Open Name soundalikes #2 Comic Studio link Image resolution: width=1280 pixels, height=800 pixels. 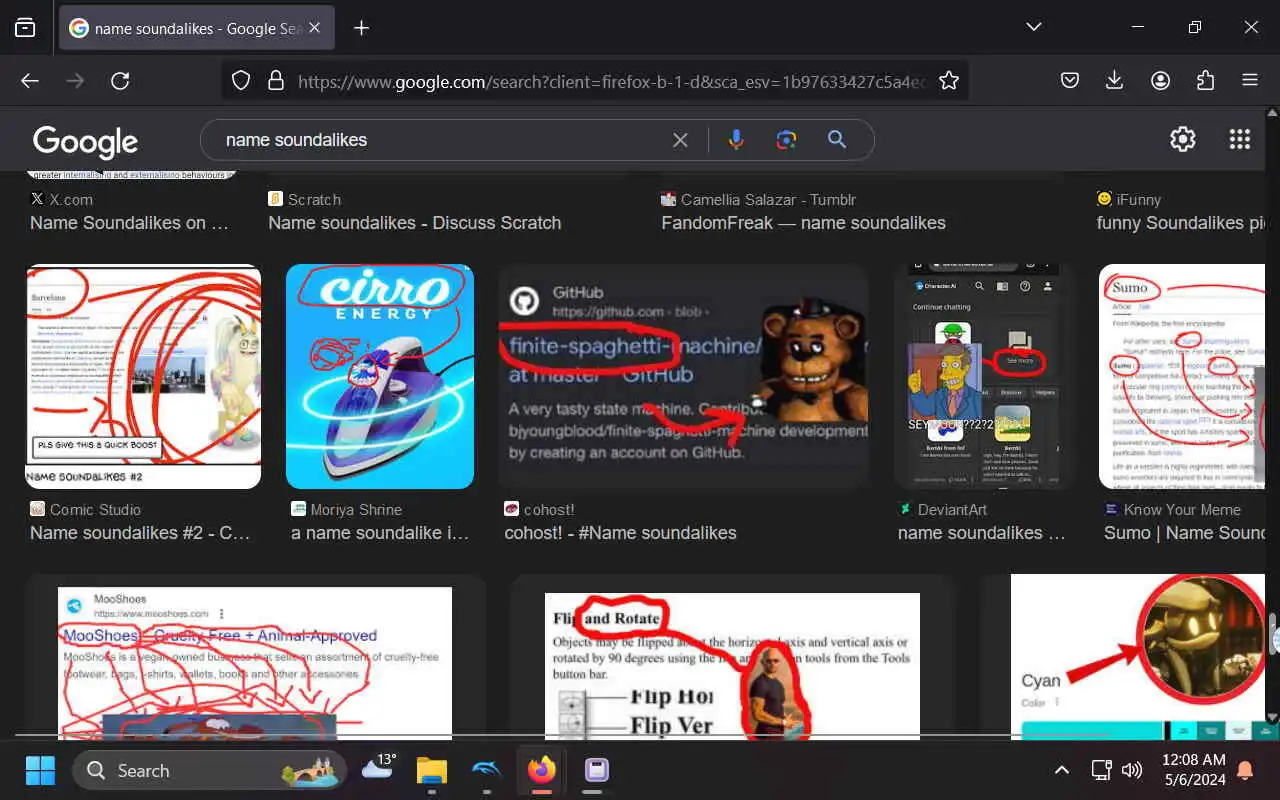point(140,533)
